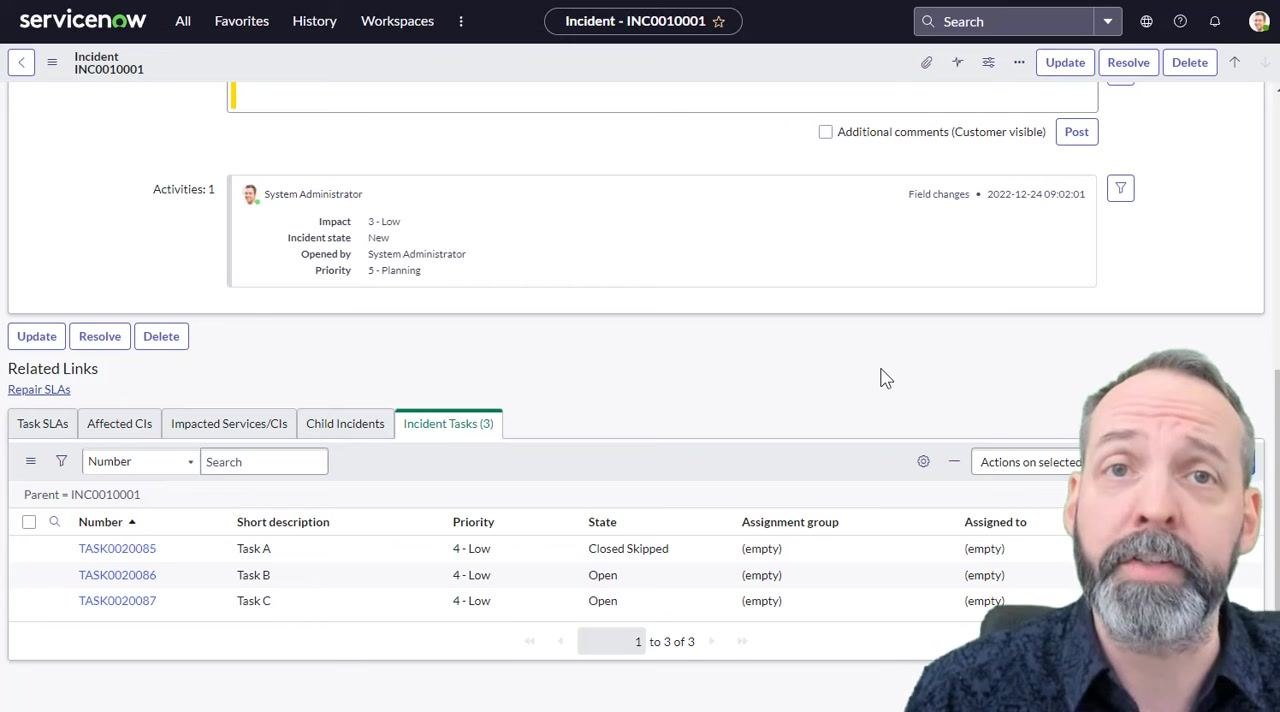Switch to the Affected CIs tab

(x=119, y=423)
